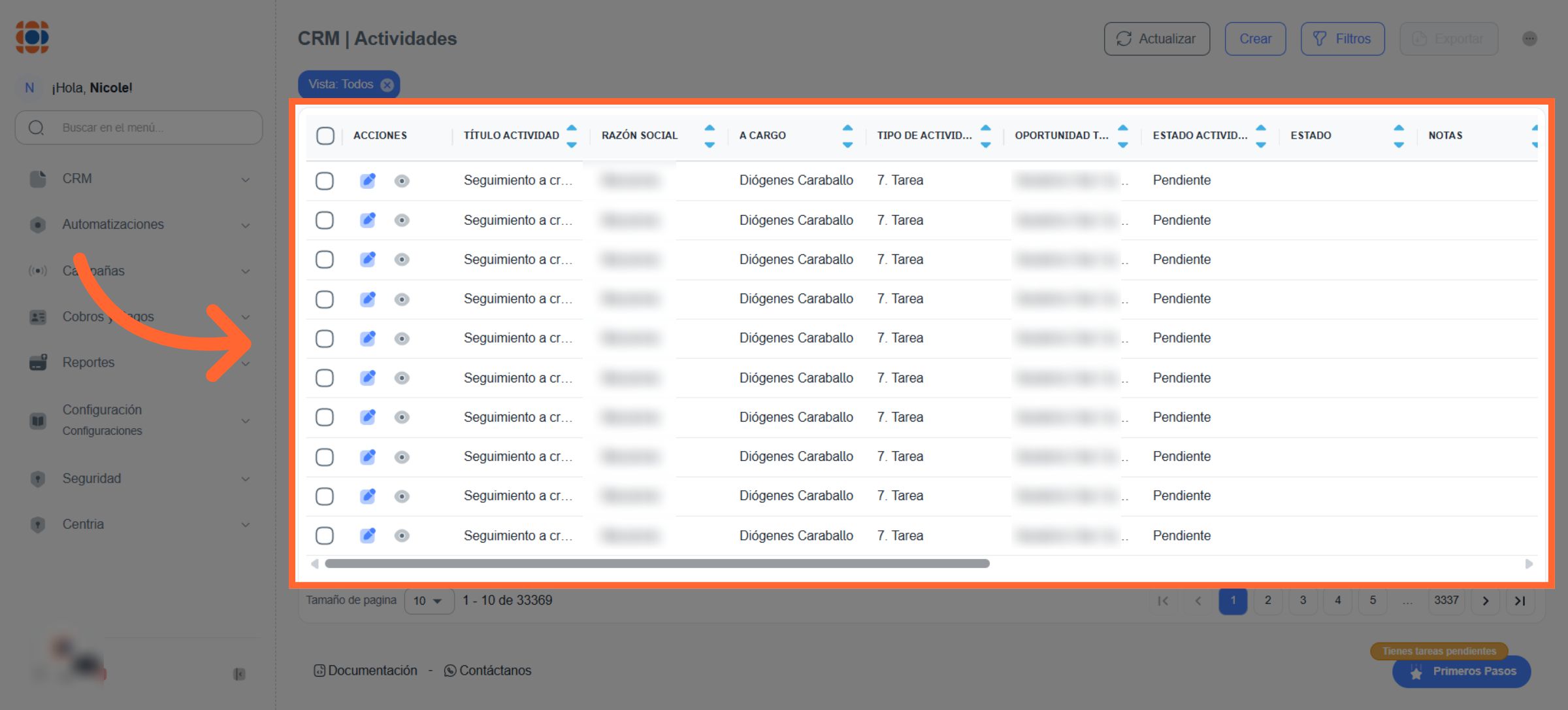Viewport: 1568px width, 710px height.
Task: Check the fifth activity row checkbox
Action: pos(325,338)
